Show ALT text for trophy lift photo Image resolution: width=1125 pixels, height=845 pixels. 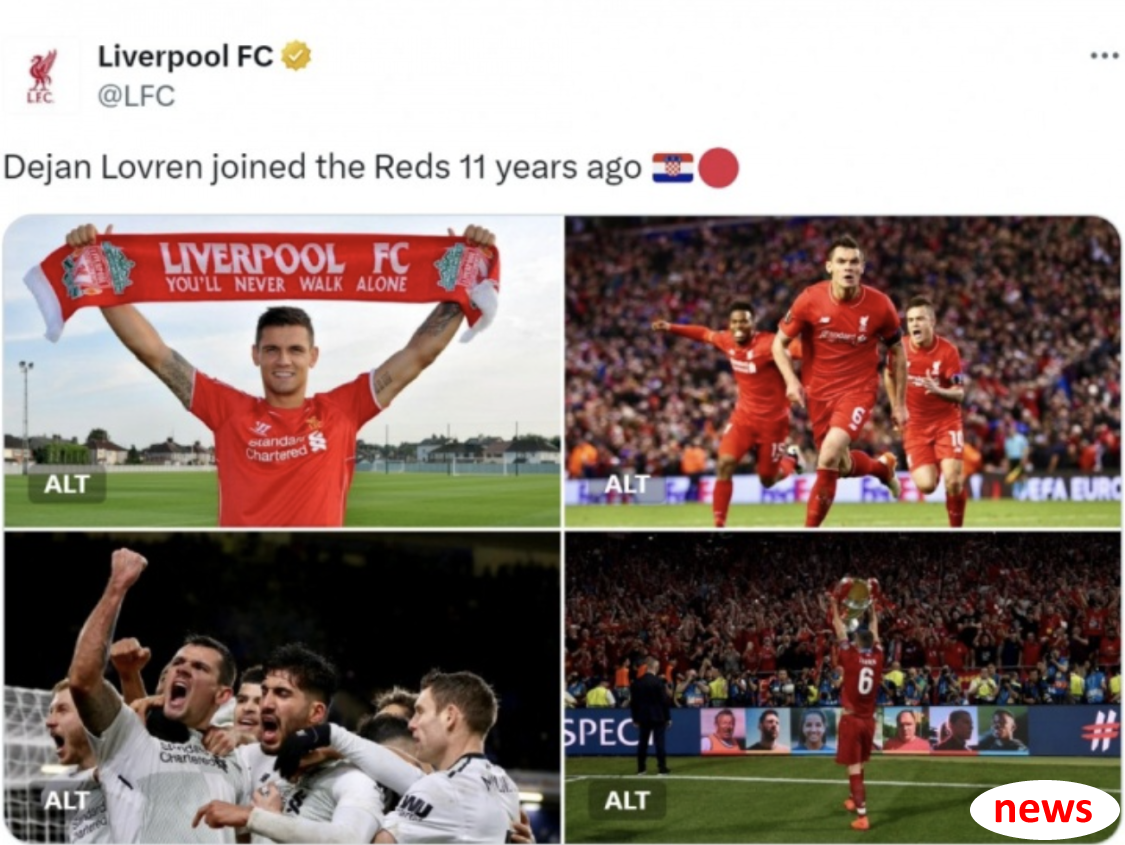click(x=626, y=800)
